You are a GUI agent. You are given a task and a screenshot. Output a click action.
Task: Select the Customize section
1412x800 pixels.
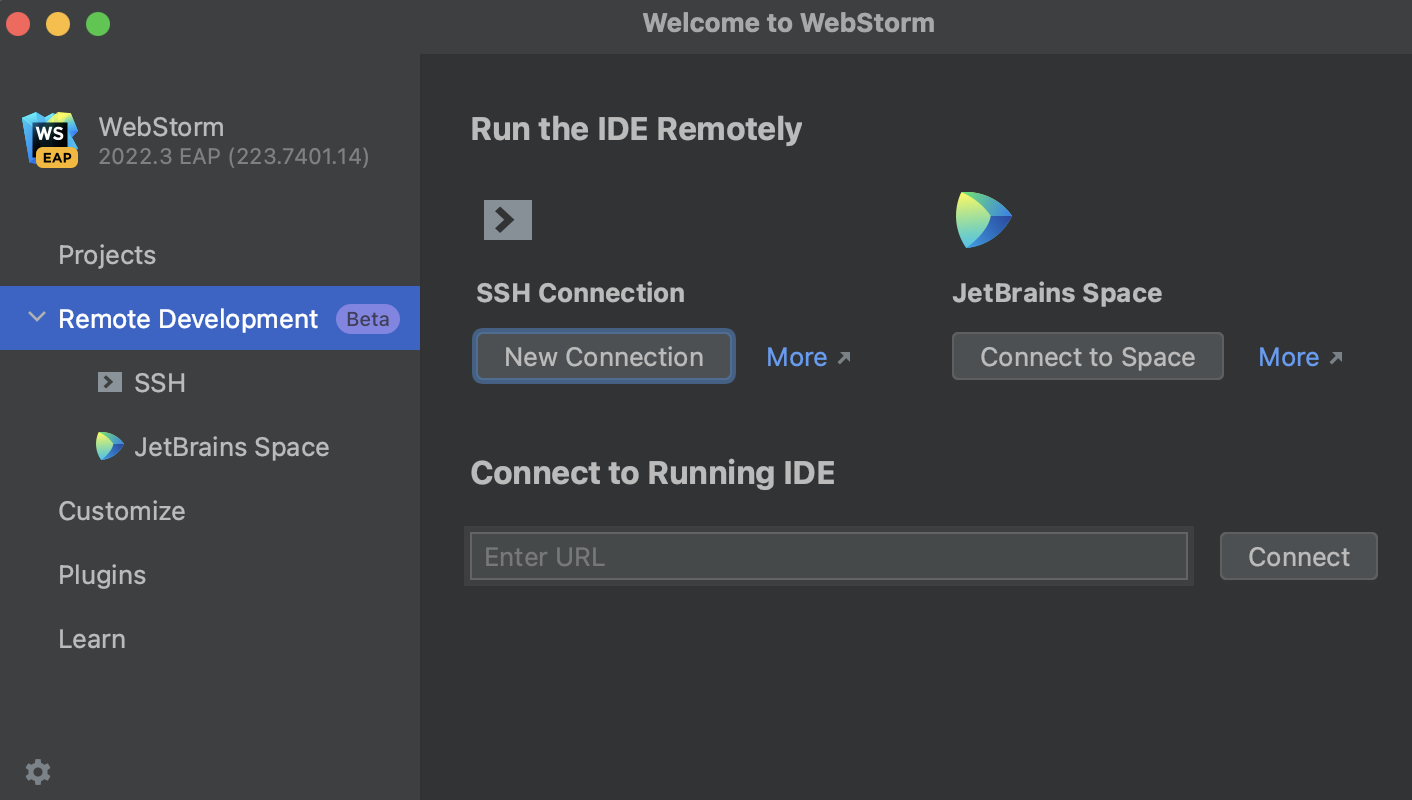tap(121, 510)
